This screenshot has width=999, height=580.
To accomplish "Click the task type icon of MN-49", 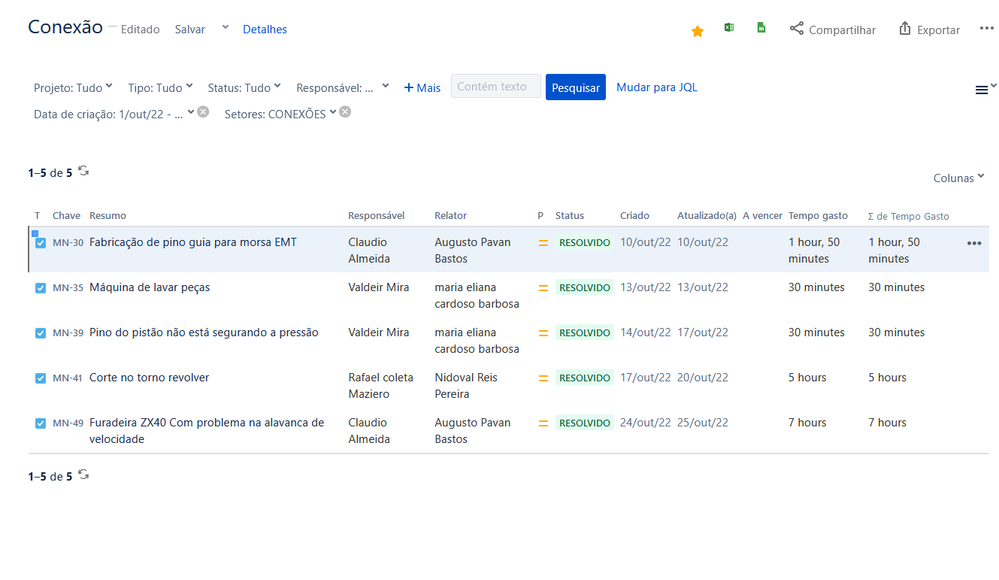I will pos(40,423).
